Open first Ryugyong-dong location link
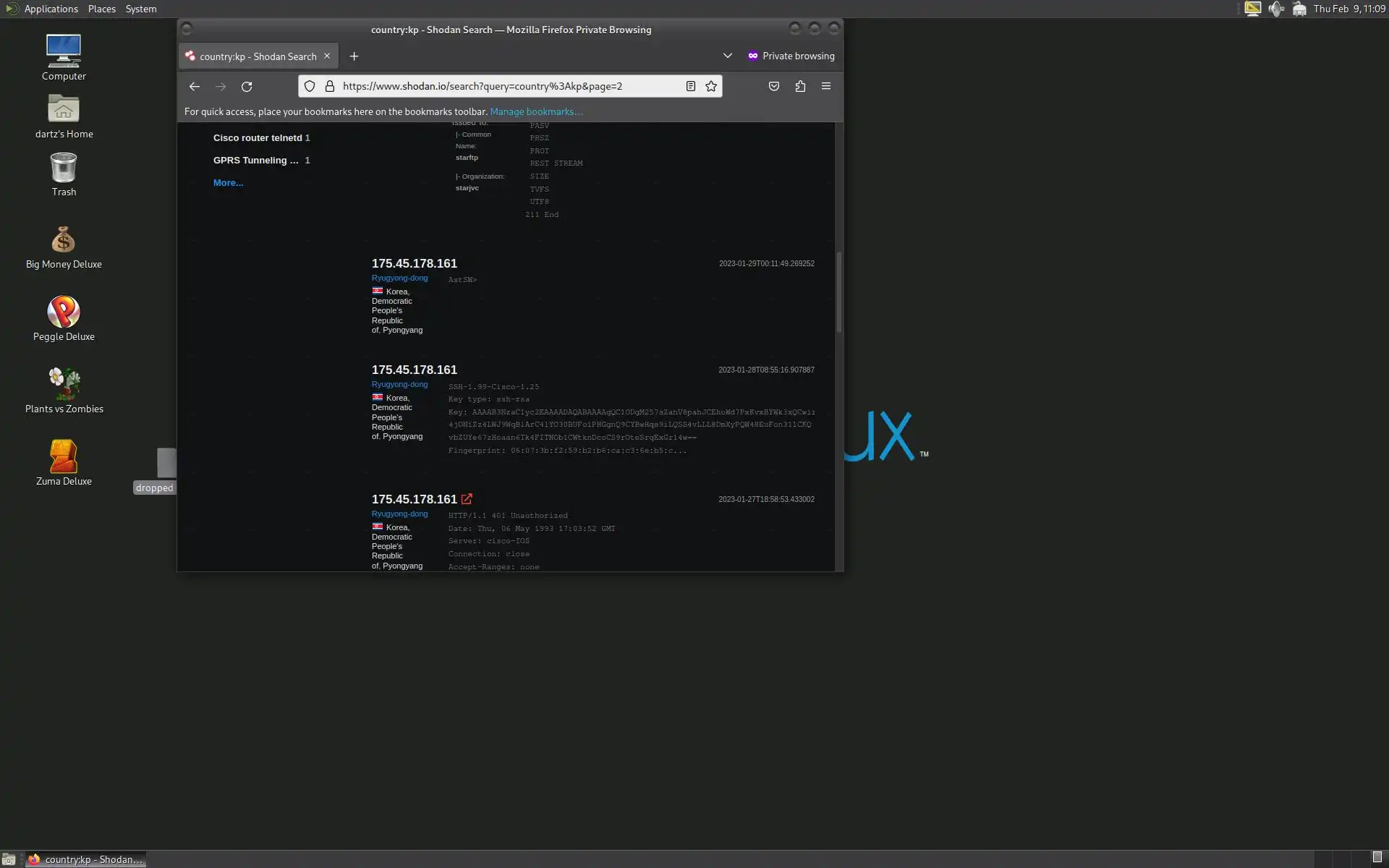 click(399, 278)
